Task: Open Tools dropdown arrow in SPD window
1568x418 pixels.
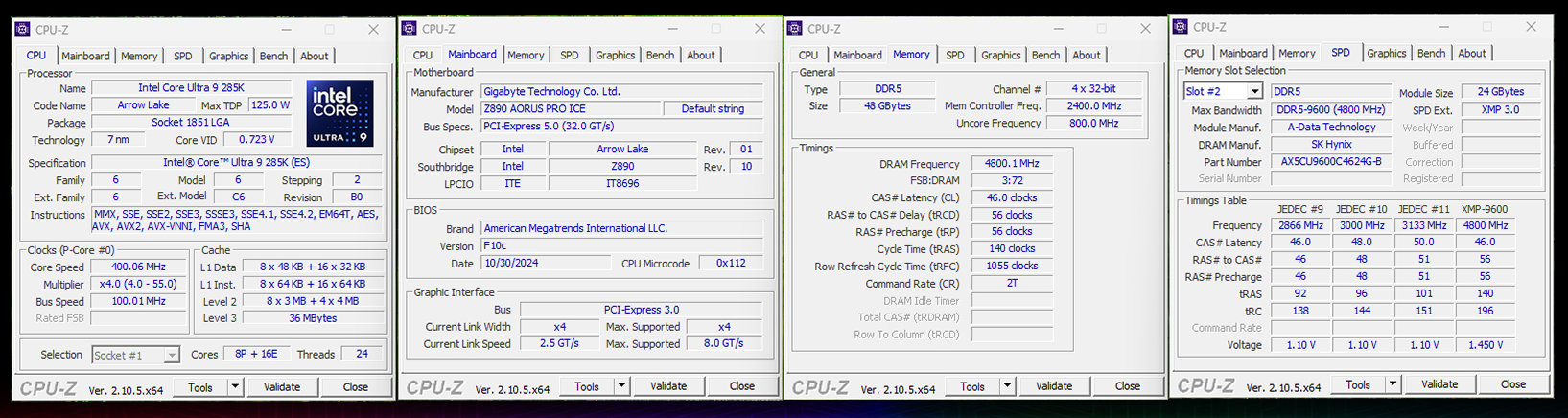Action: (x=1392, y=384)
